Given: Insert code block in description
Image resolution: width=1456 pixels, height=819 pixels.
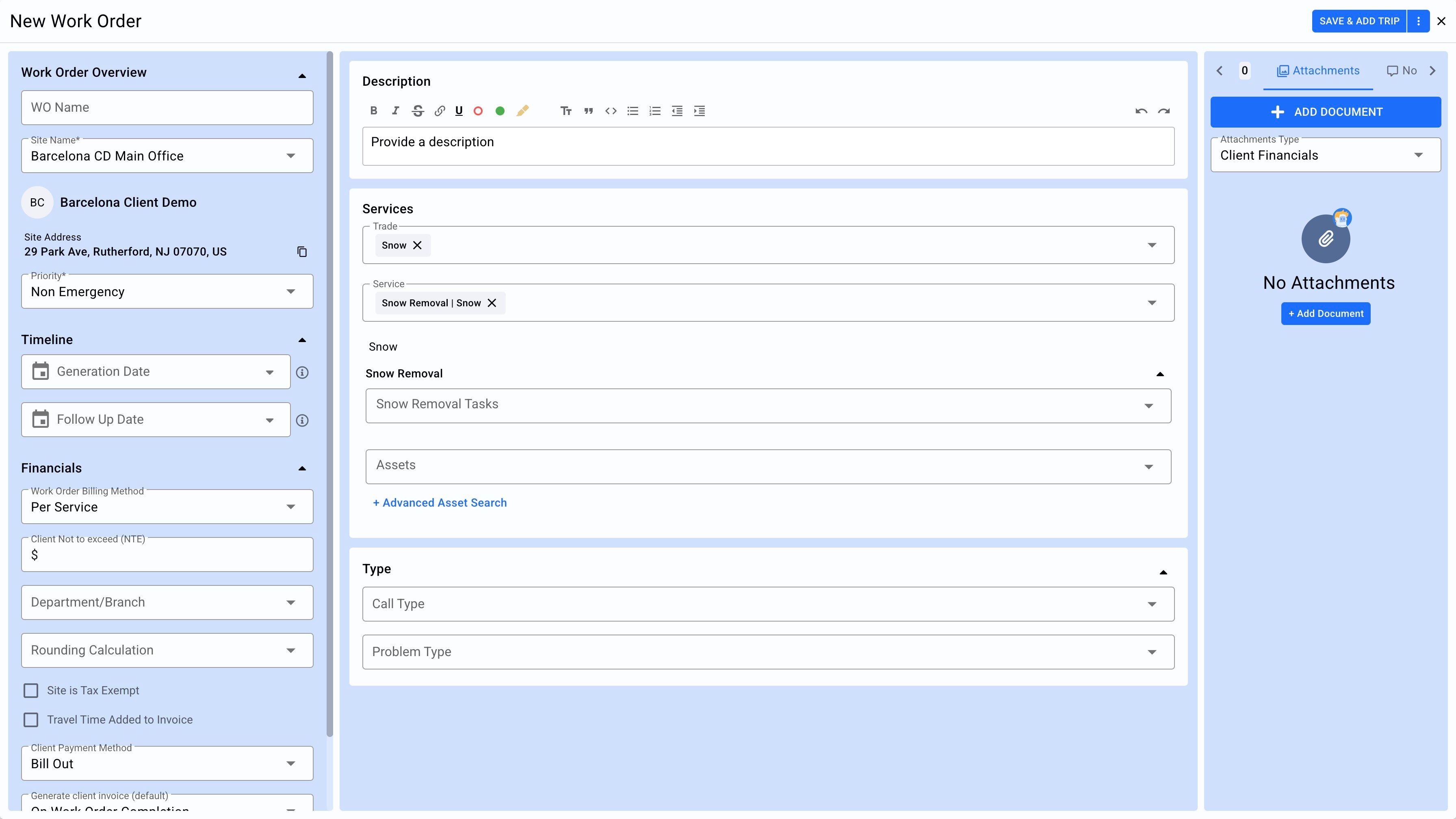Looking at the screenshot, I should pyautogui.click(x=611, y=111).
